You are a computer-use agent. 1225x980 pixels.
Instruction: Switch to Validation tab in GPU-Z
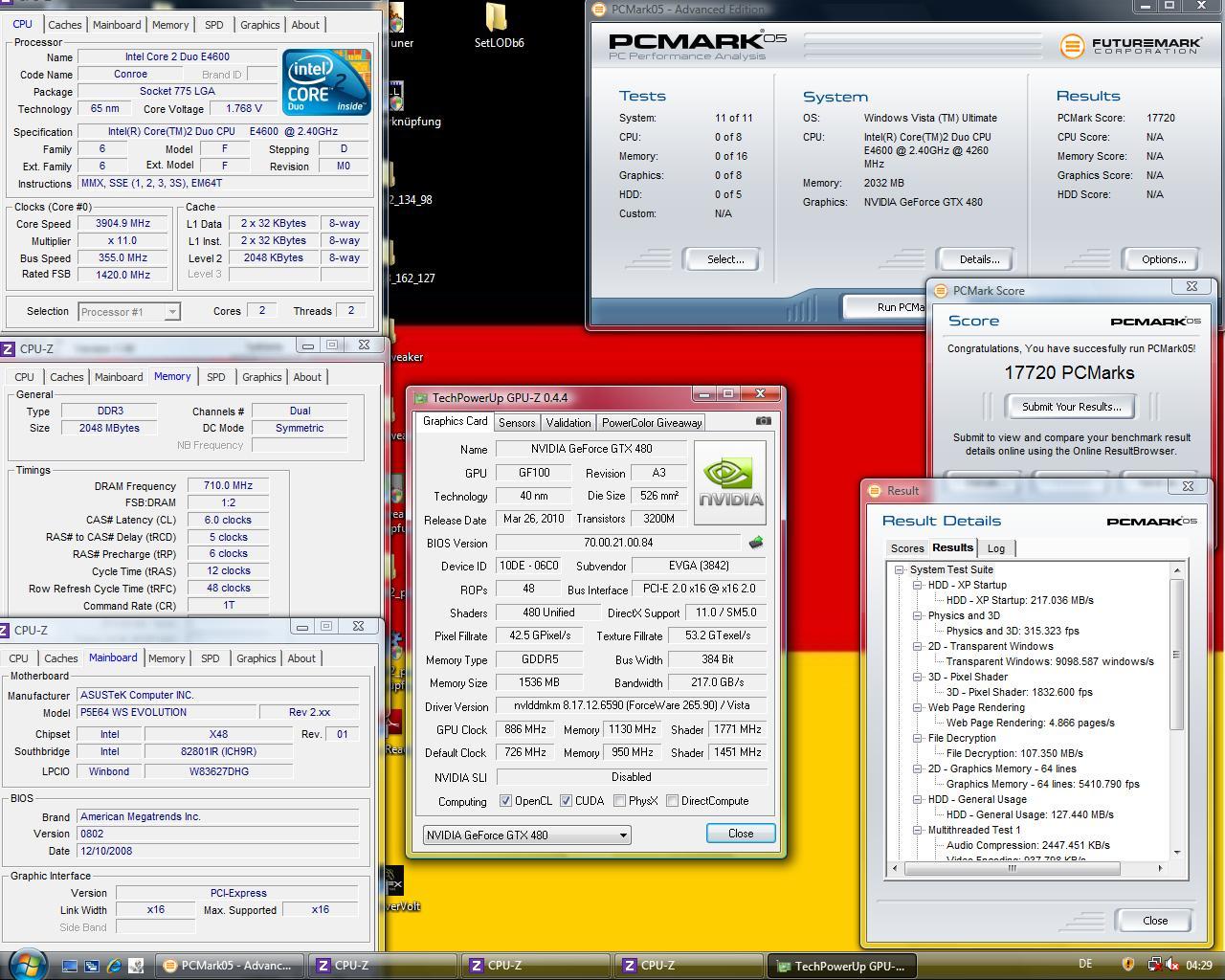pos(568,422)
